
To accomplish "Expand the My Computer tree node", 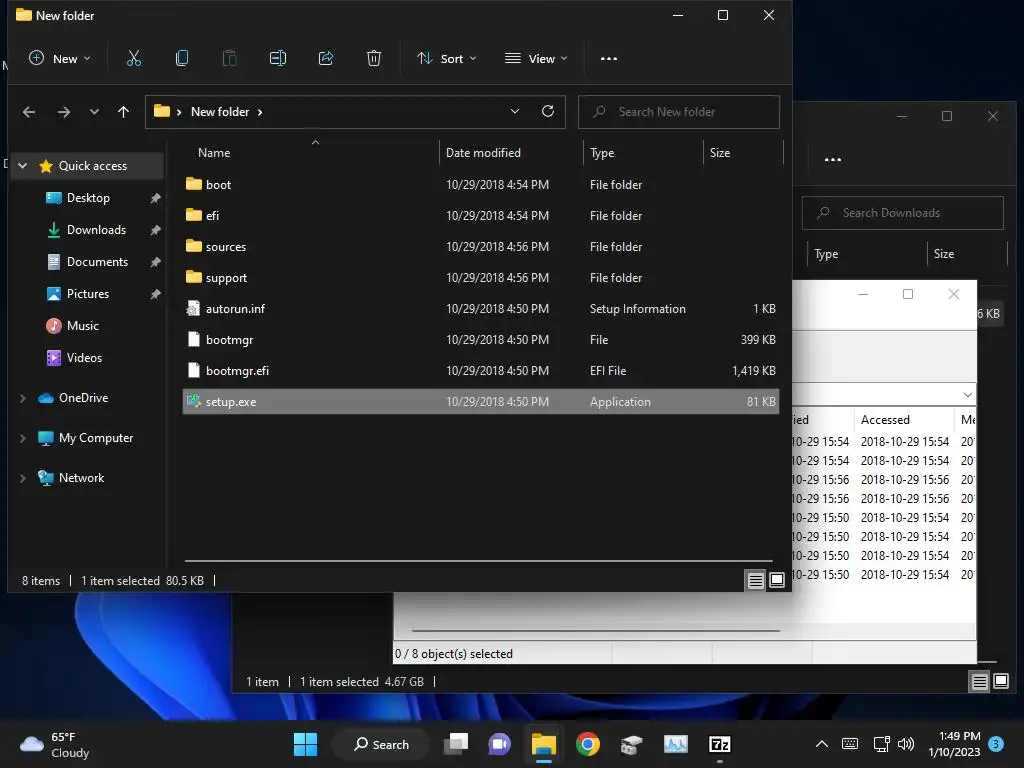I will pyautogui.click(x=22, y=438).
